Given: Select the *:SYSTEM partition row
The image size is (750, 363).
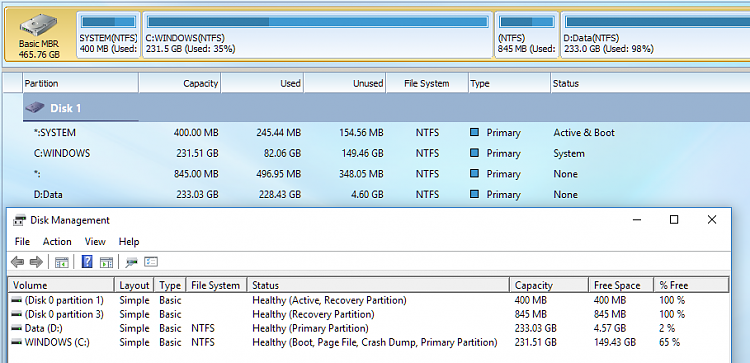Looking at the screenshot, I should [x=386, y=132].
